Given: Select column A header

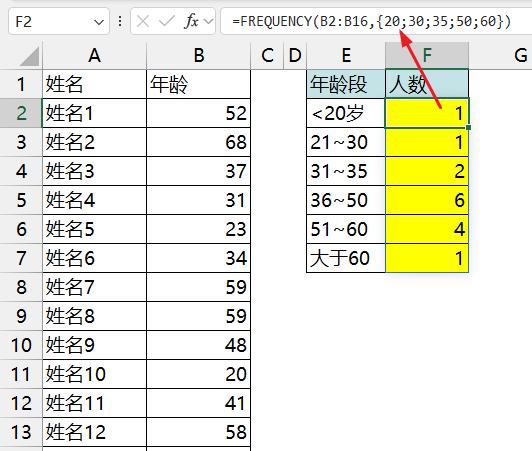Looking at the screenshot, I should [x=94, y=55].
